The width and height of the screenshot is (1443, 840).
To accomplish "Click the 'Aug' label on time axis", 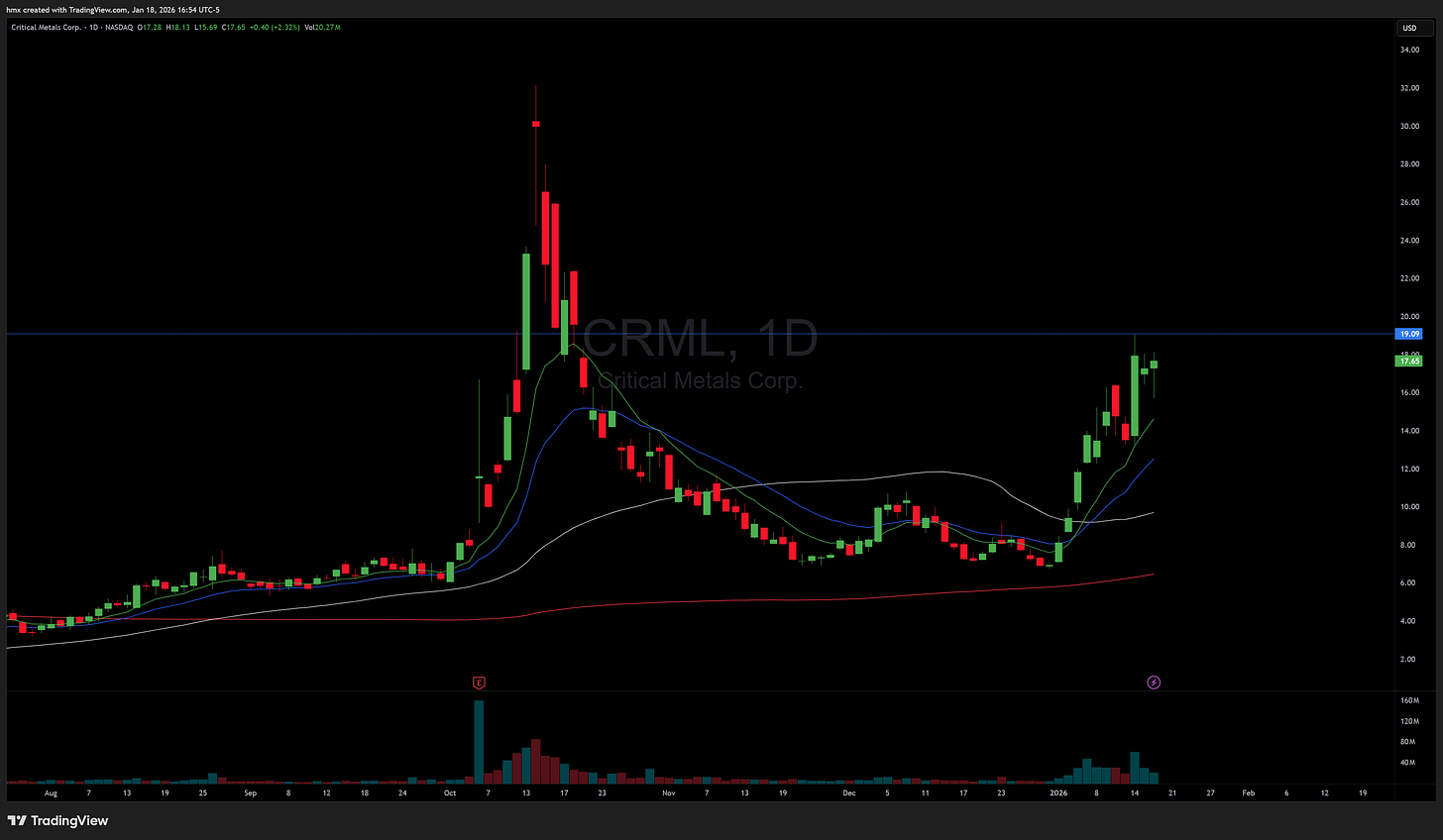I will tap(51, 792).
